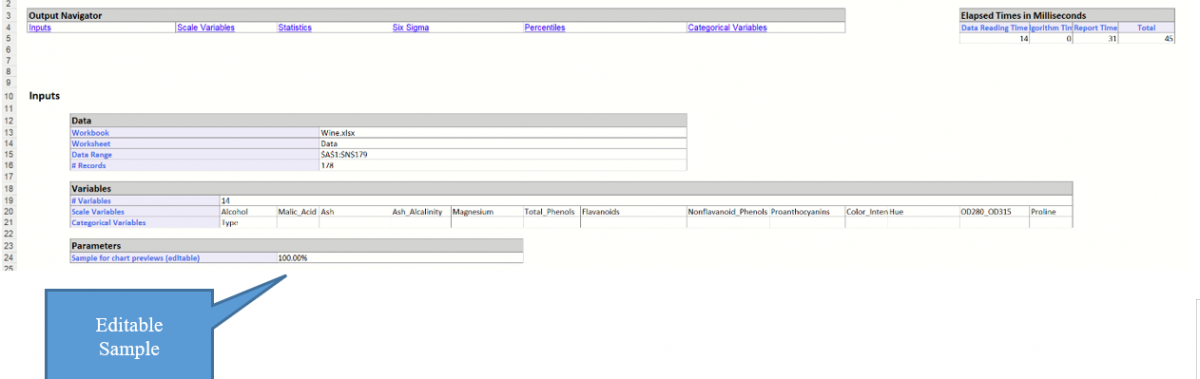Select the Elapsed Times in Milliseconds header
Image resolution: width=1200 pixels, height=379 pixels.
click(x=1066, y=16)
